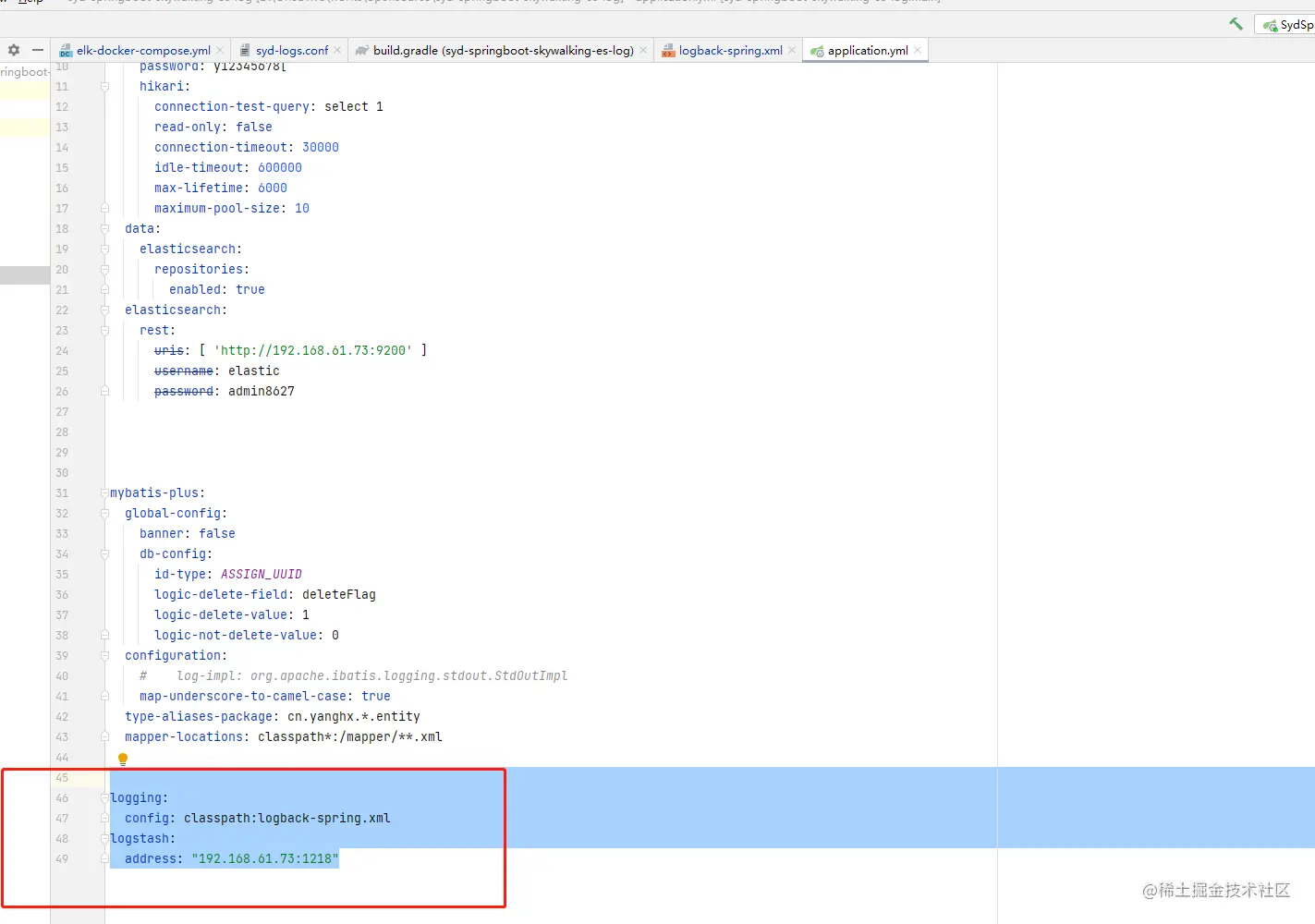Click the Spring leaf icon on the application.yml tab
The height and width of the screenshot is (924, 1315).
[x=817, y=51]
